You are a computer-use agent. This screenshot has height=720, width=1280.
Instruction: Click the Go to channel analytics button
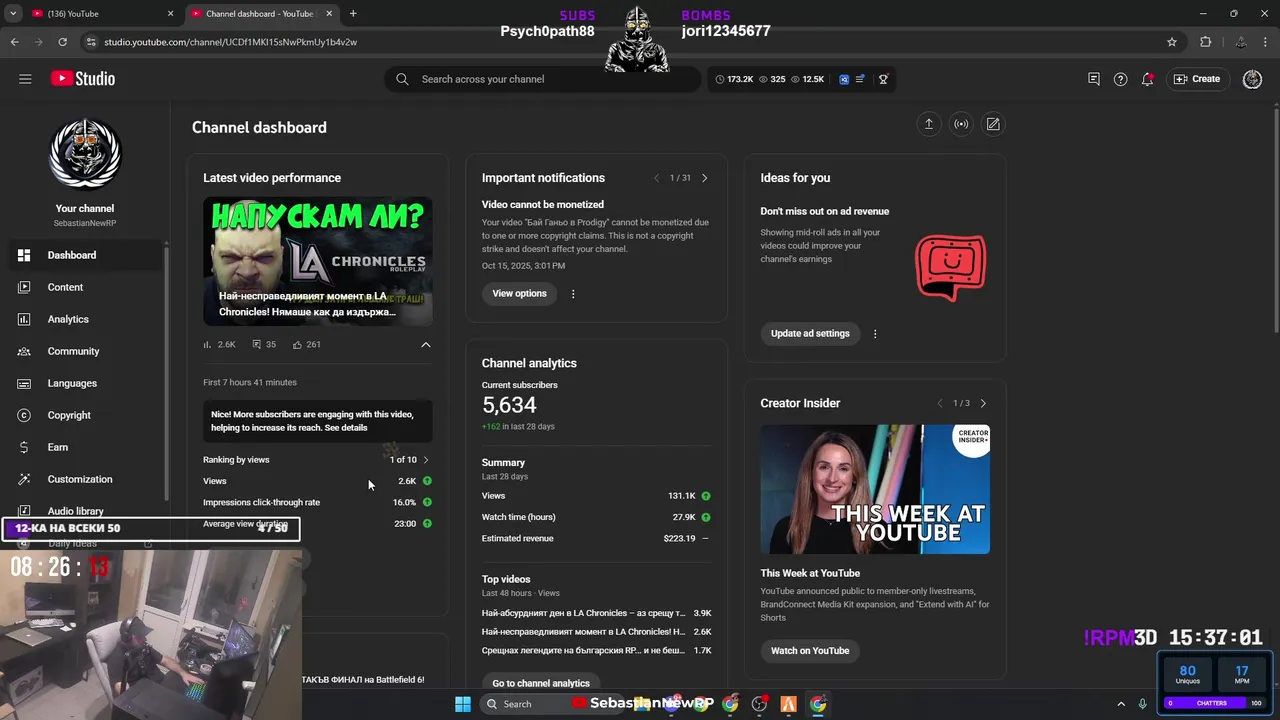click(541, 684)
